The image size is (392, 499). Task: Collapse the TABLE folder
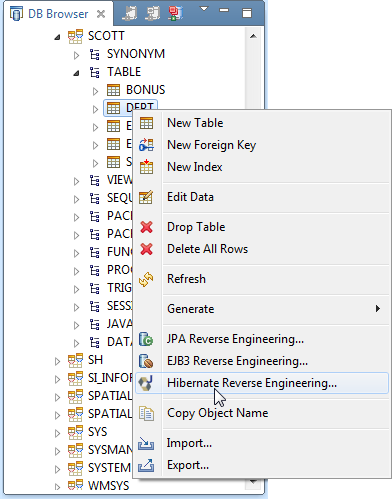coord(76,73)
